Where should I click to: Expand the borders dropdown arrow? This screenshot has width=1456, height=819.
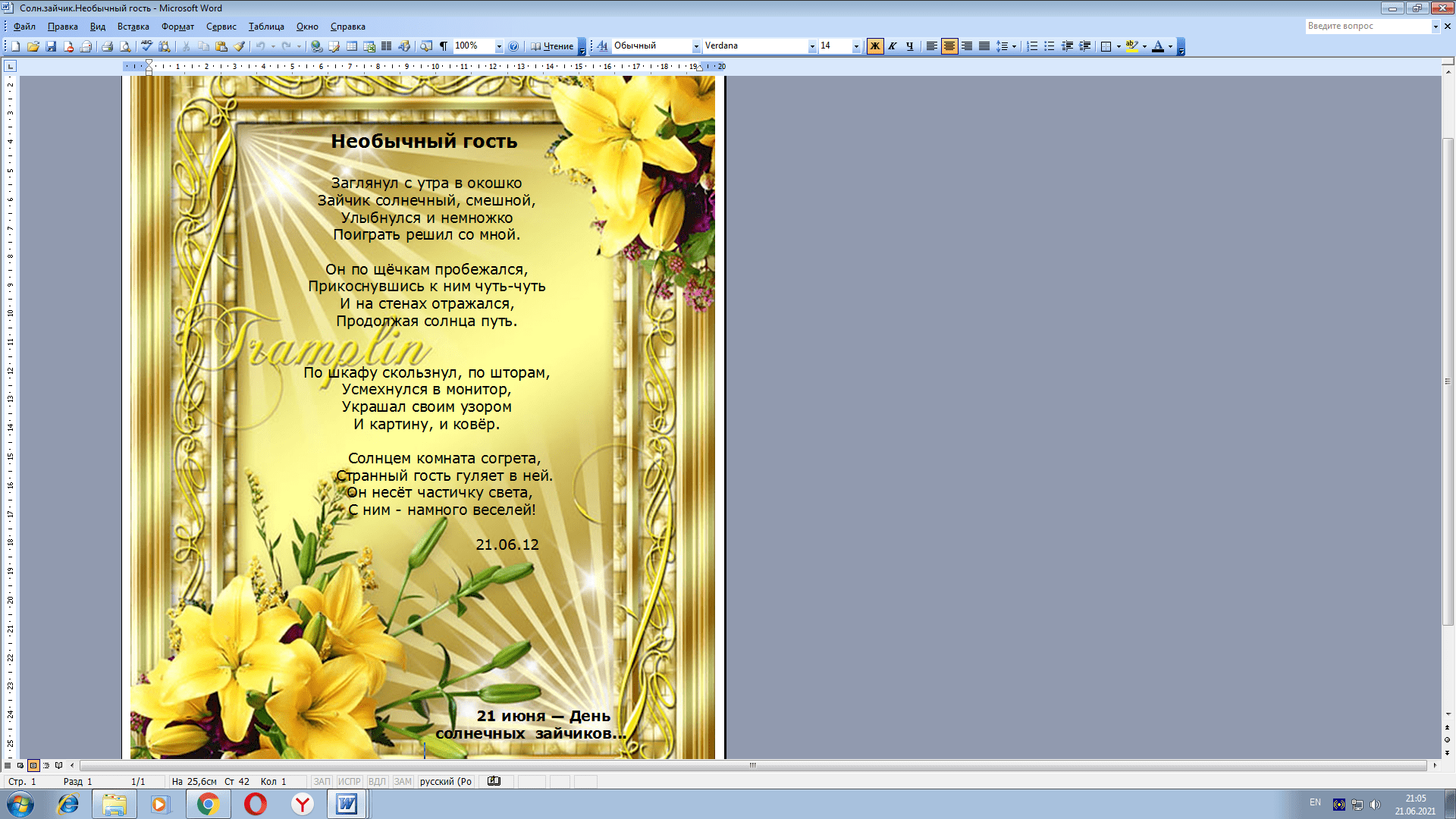click(x=1119, y=46)
